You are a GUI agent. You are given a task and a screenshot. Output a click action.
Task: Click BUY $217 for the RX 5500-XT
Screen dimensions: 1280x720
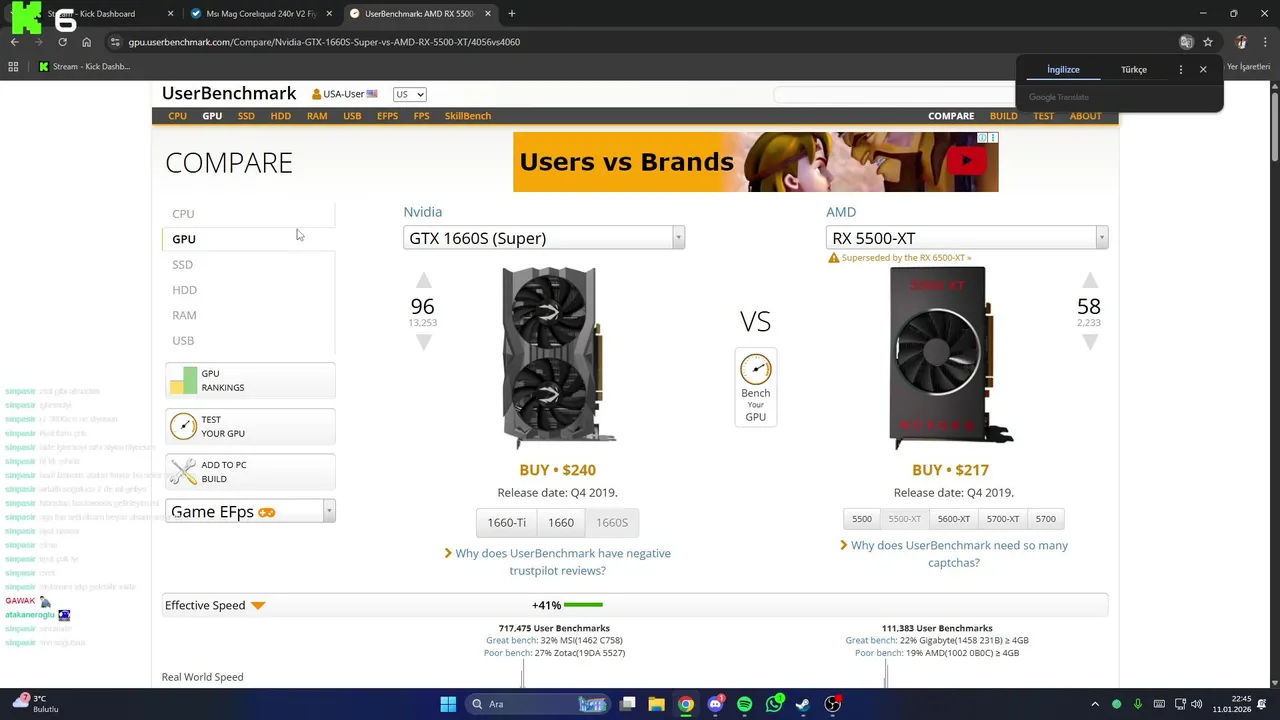click(950, 470)
